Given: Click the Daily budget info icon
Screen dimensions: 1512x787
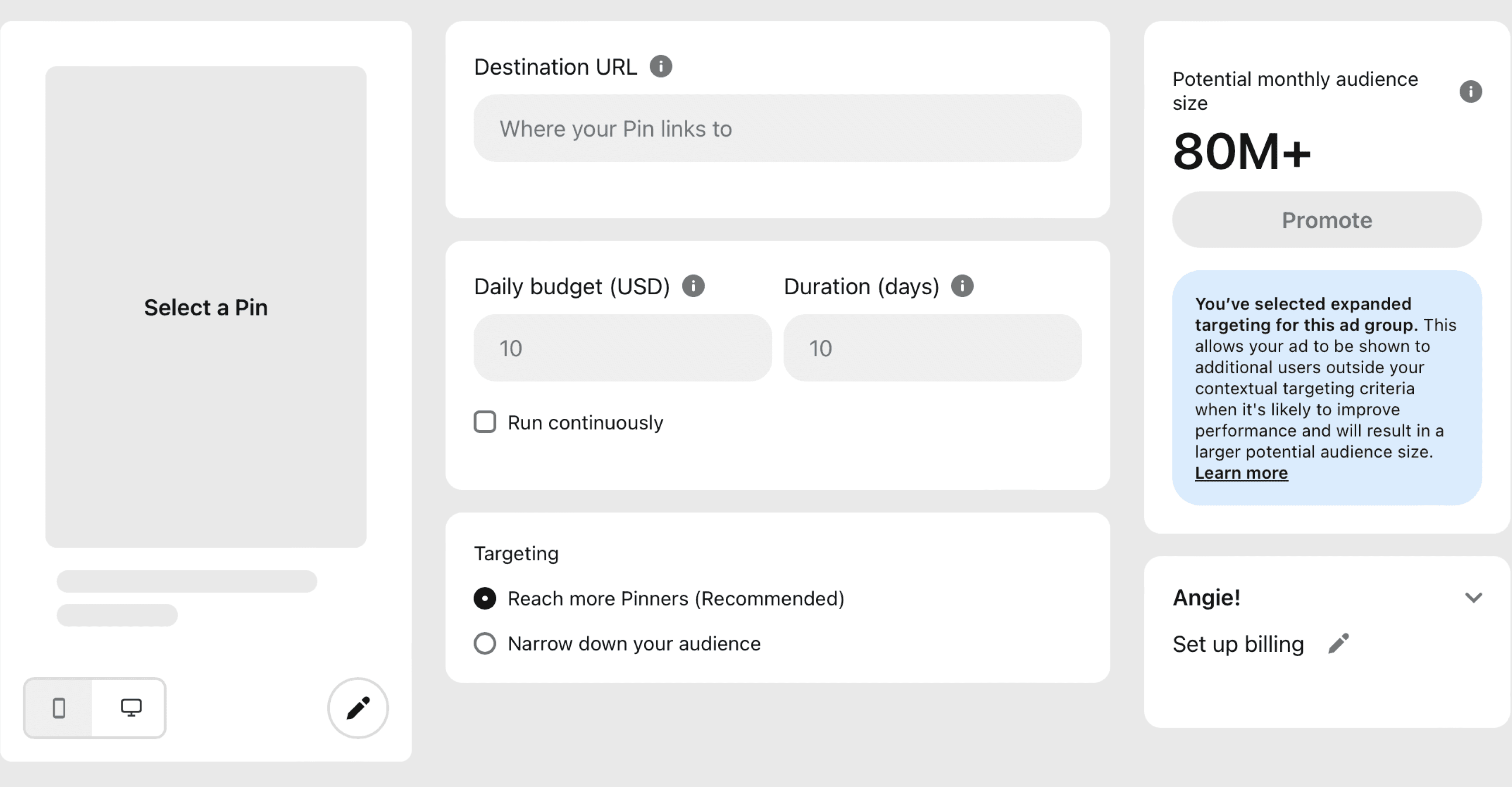Looking at the screenshot, I should [693, 286].
